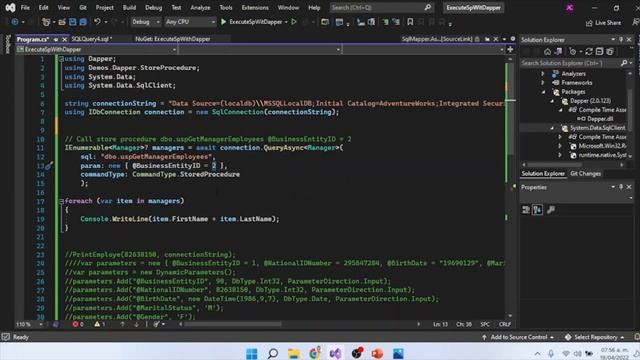
Task: Switch to Git Changes tab
Action: point(585,173)
